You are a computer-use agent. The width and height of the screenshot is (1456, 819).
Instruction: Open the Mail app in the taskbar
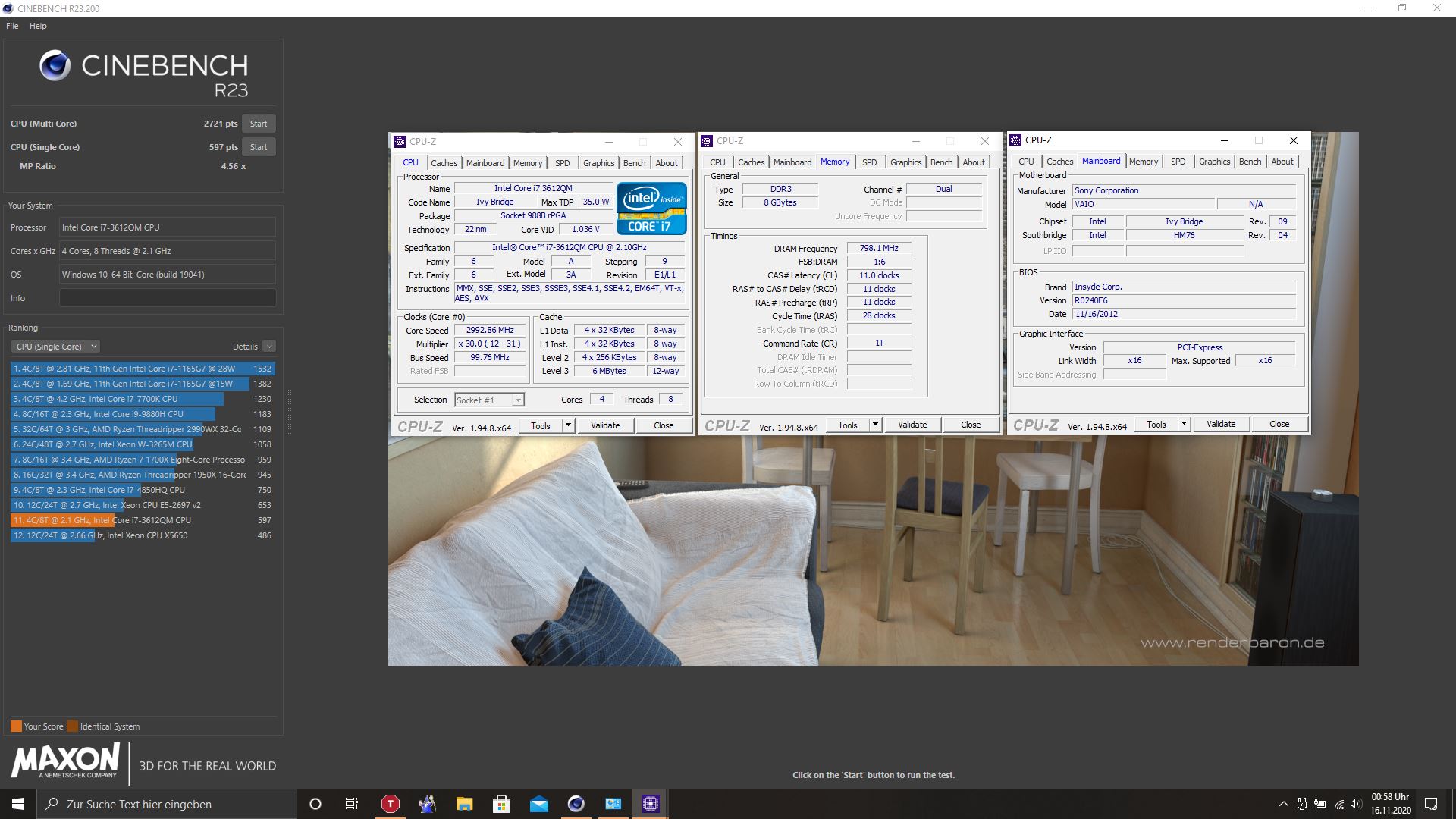539,804
